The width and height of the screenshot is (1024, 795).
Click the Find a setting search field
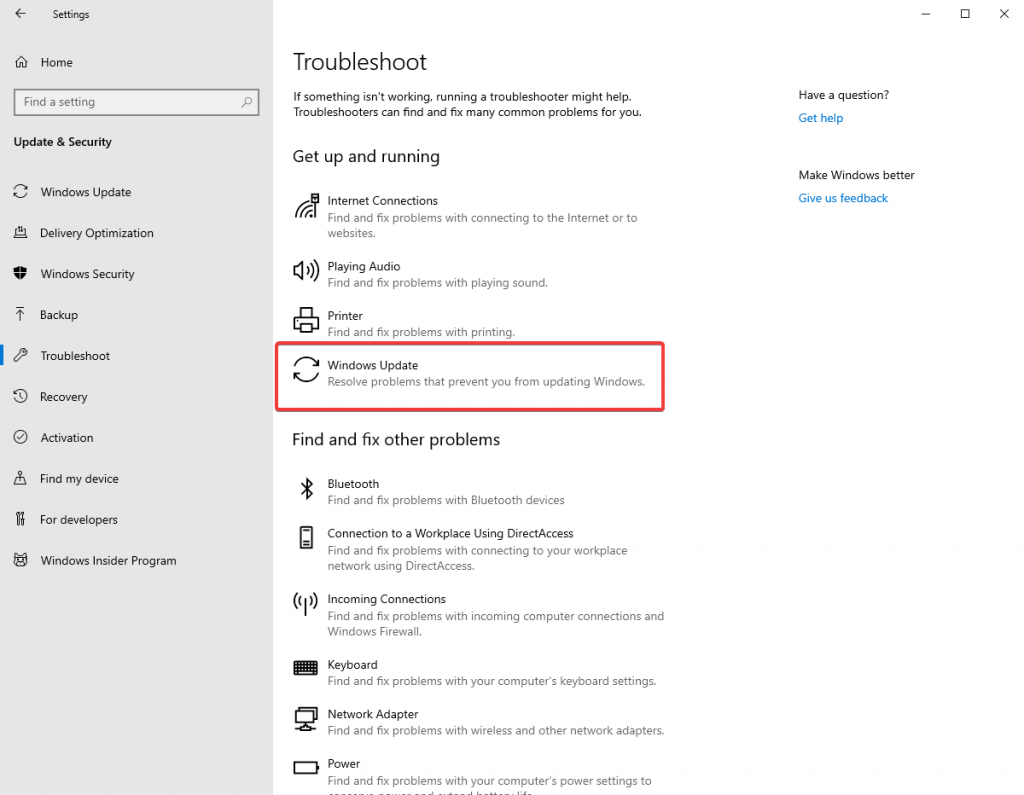pyautogui.click(x=136, y=102)
